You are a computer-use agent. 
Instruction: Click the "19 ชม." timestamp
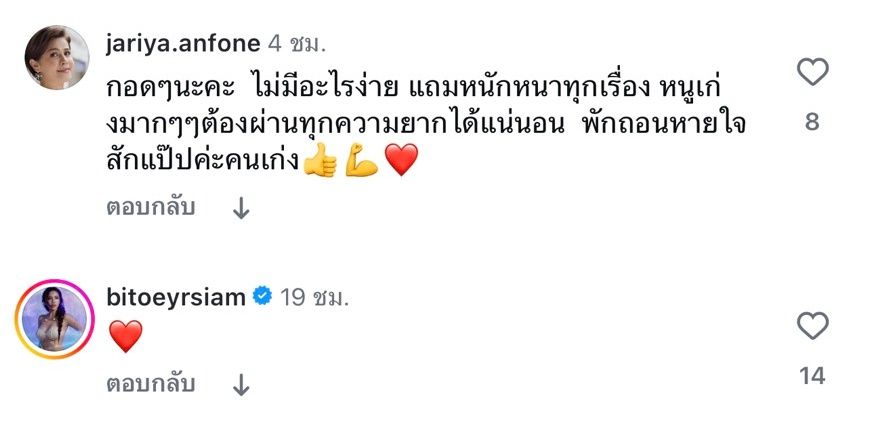click(x=308, y=297)
